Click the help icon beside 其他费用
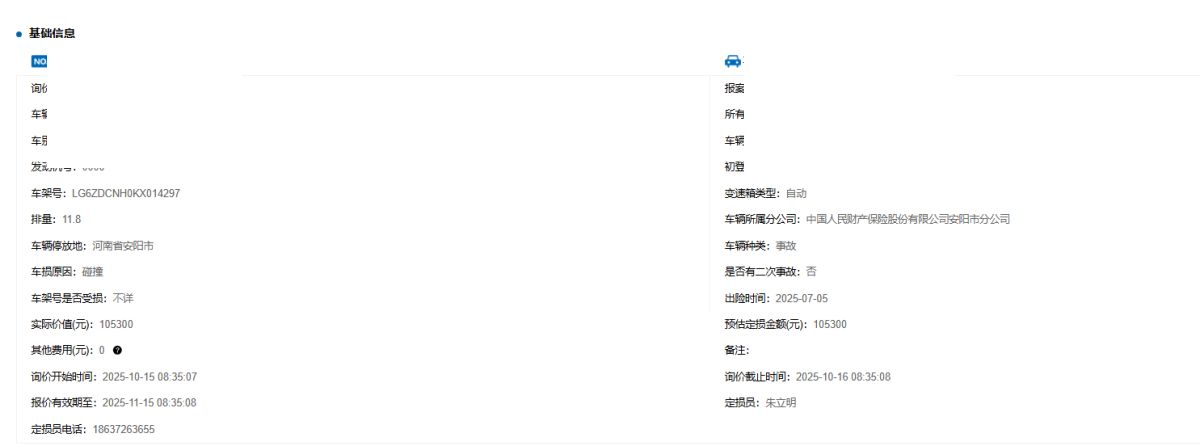This screenshot has width=1200, height=446. click(117, 351)
